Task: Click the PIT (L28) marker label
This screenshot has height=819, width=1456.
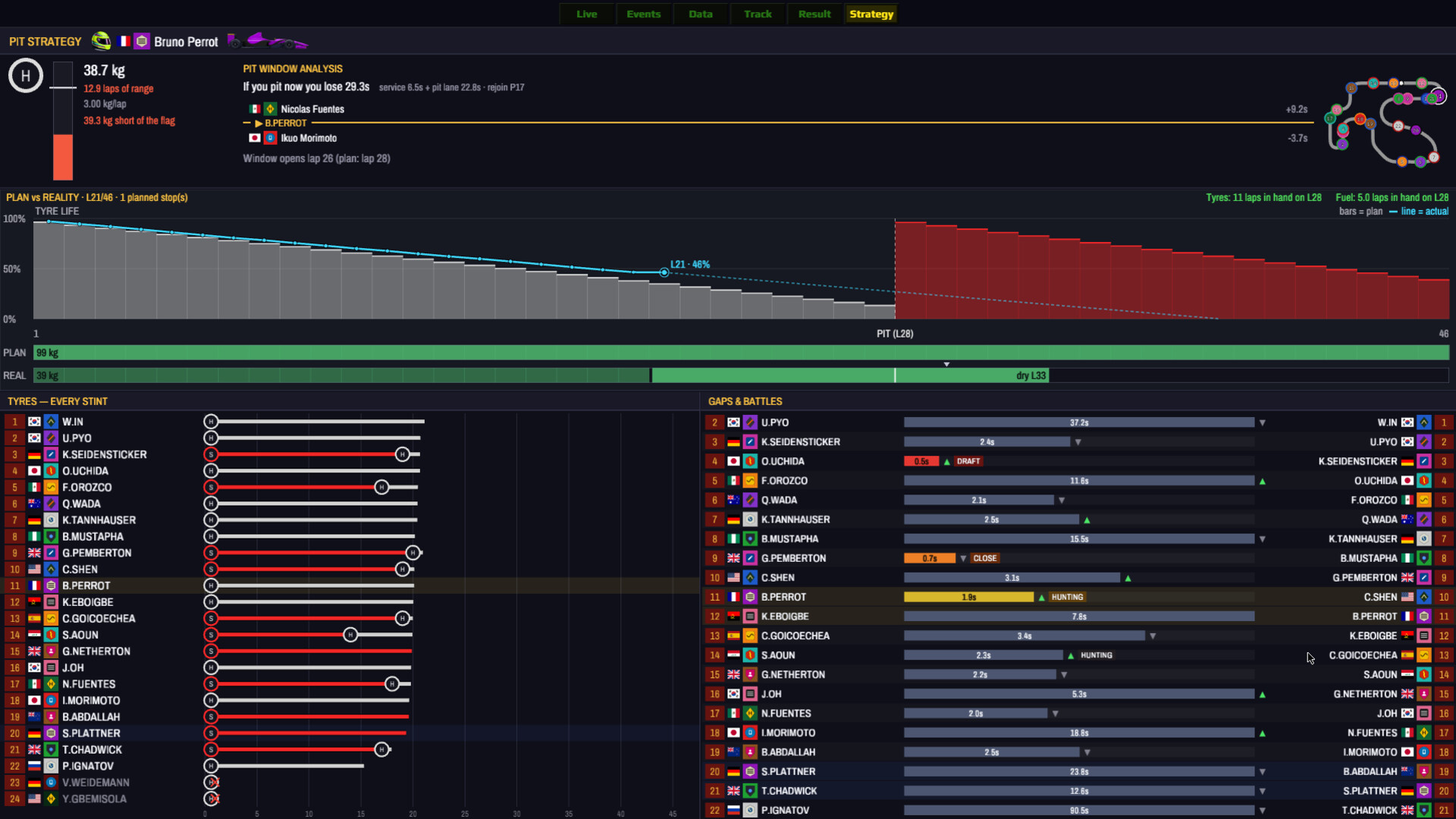Action: pos(895,334)
